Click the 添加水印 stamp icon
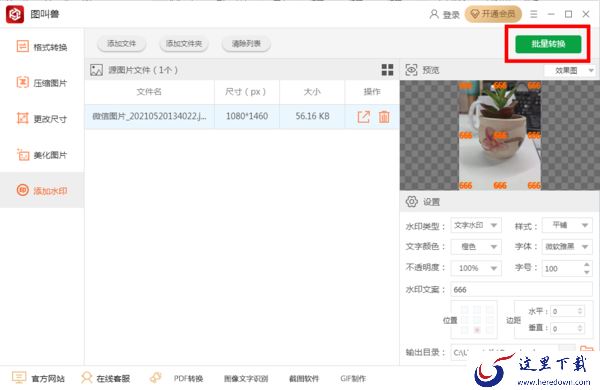This screenshot has height=390, width=600. (23, 190)
